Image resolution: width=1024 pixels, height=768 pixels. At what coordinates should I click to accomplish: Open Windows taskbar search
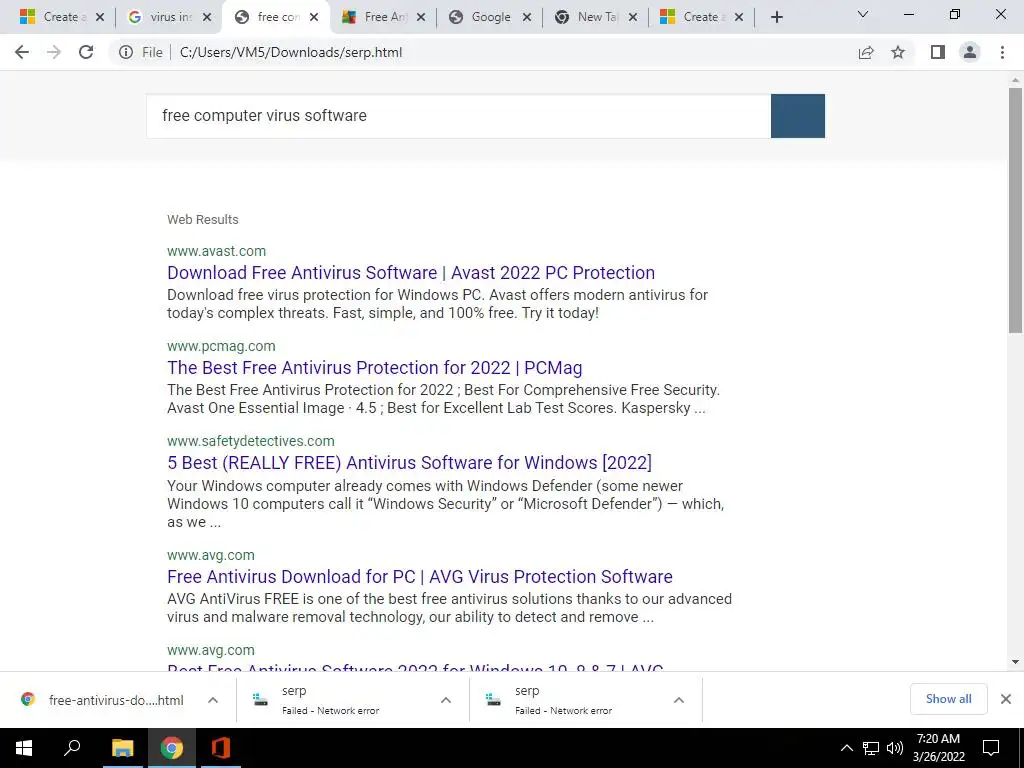72,748
